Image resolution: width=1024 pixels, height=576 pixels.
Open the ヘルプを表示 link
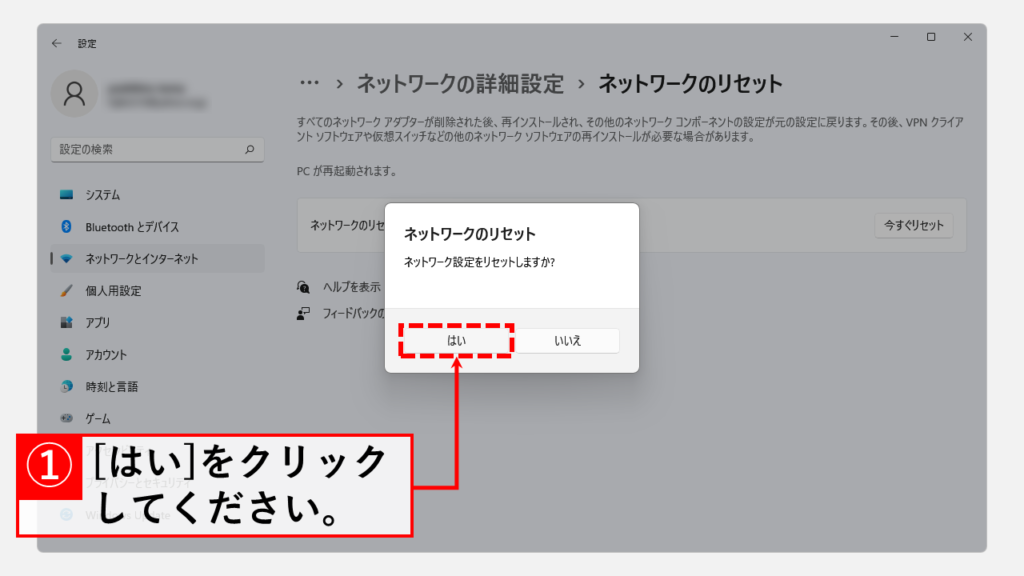point(351,286)
